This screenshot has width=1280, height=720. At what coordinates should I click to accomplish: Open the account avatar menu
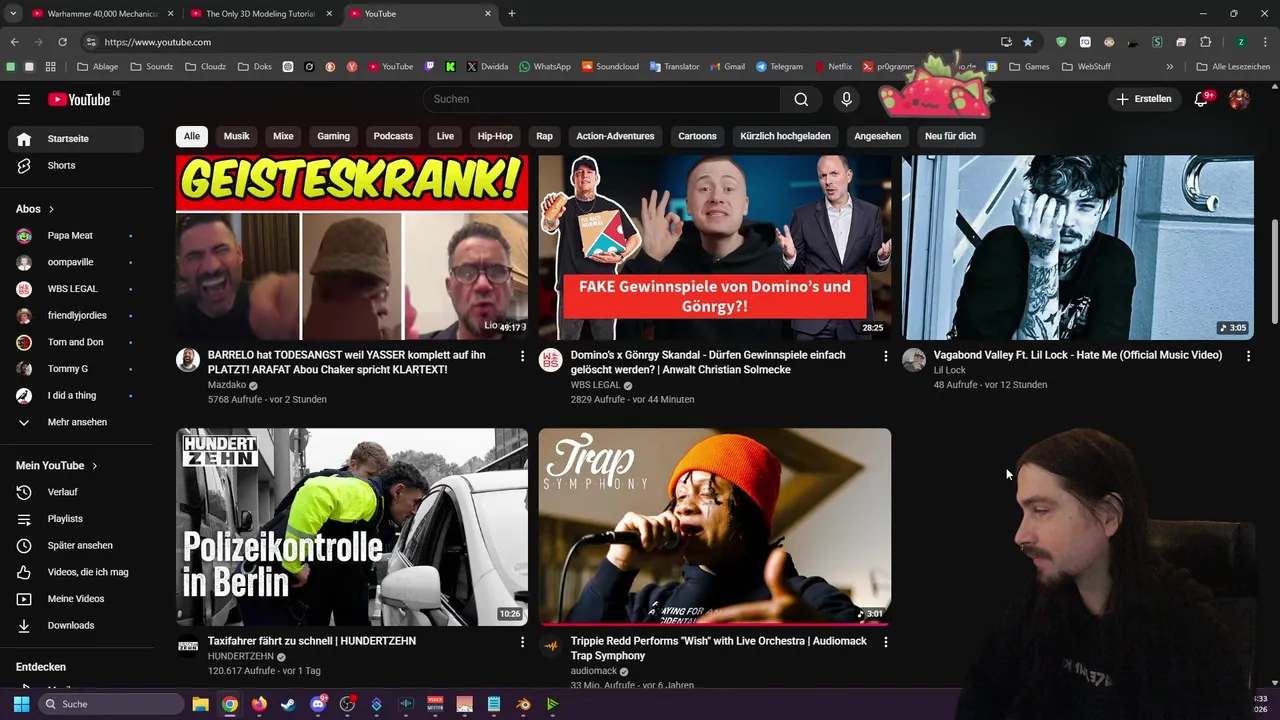(x=1239, y=99)
